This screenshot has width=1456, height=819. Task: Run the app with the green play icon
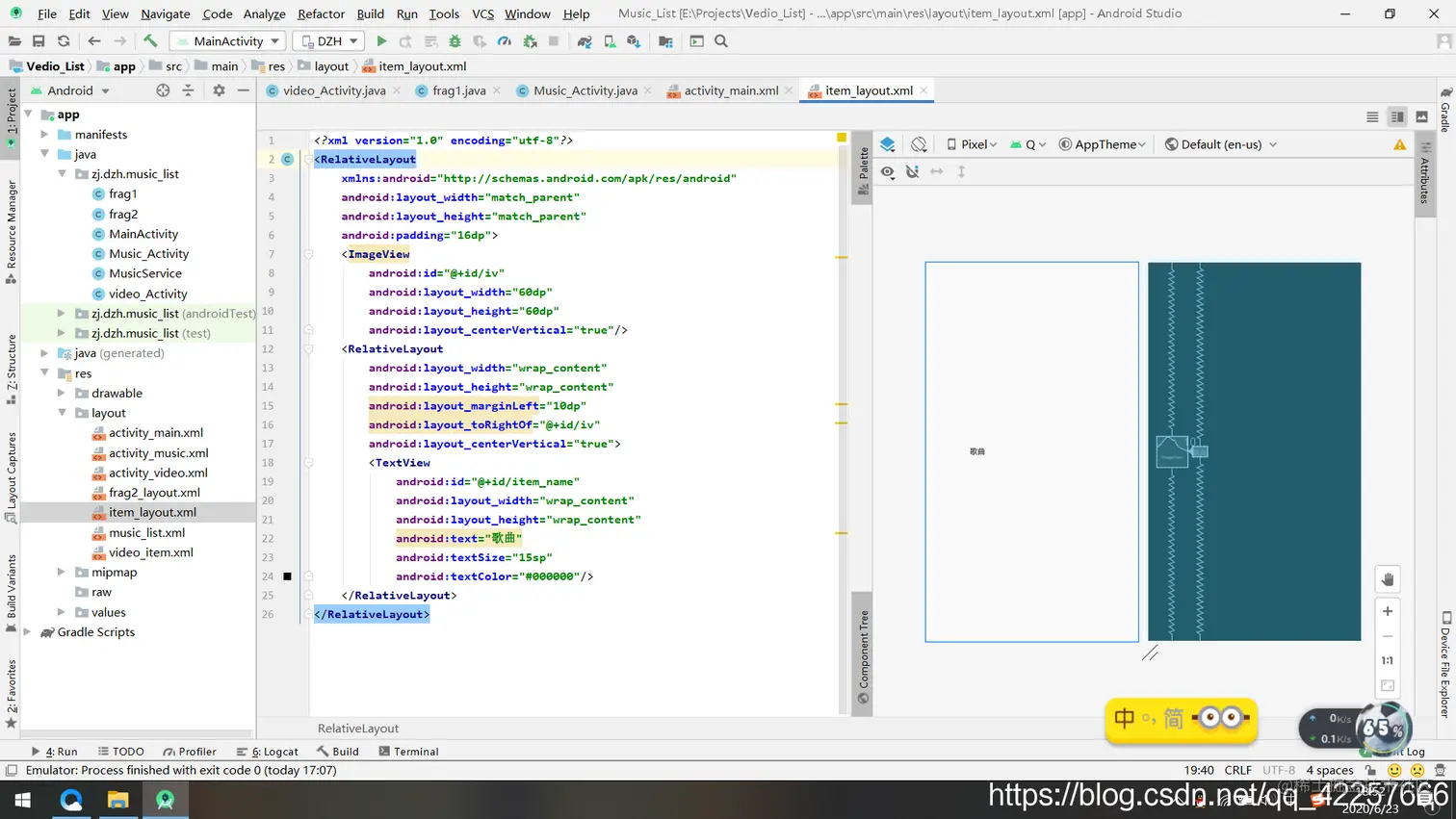click(381, 41)
